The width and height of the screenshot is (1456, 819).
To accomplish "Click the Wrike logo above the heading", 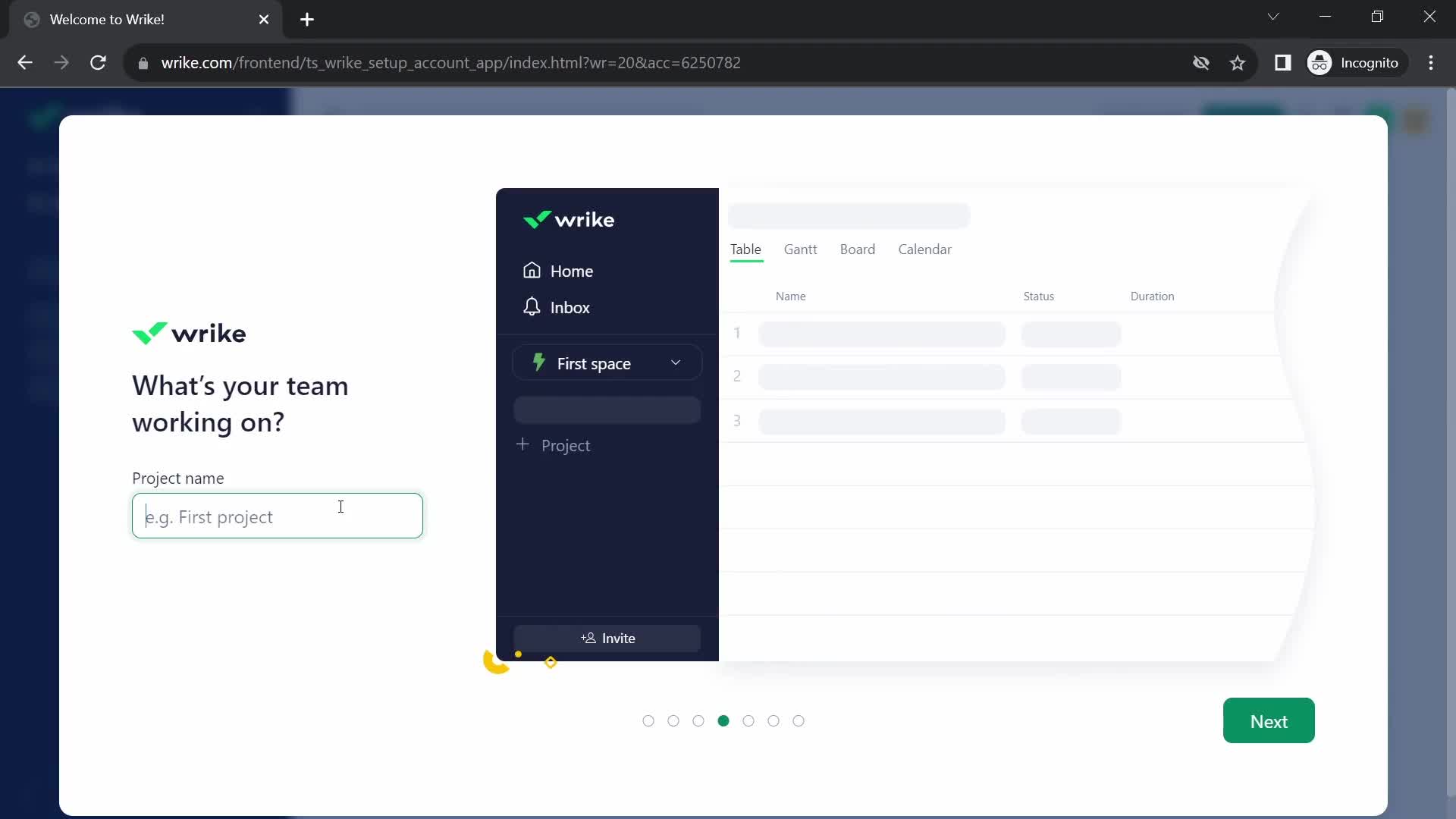I will coord(189,334).
